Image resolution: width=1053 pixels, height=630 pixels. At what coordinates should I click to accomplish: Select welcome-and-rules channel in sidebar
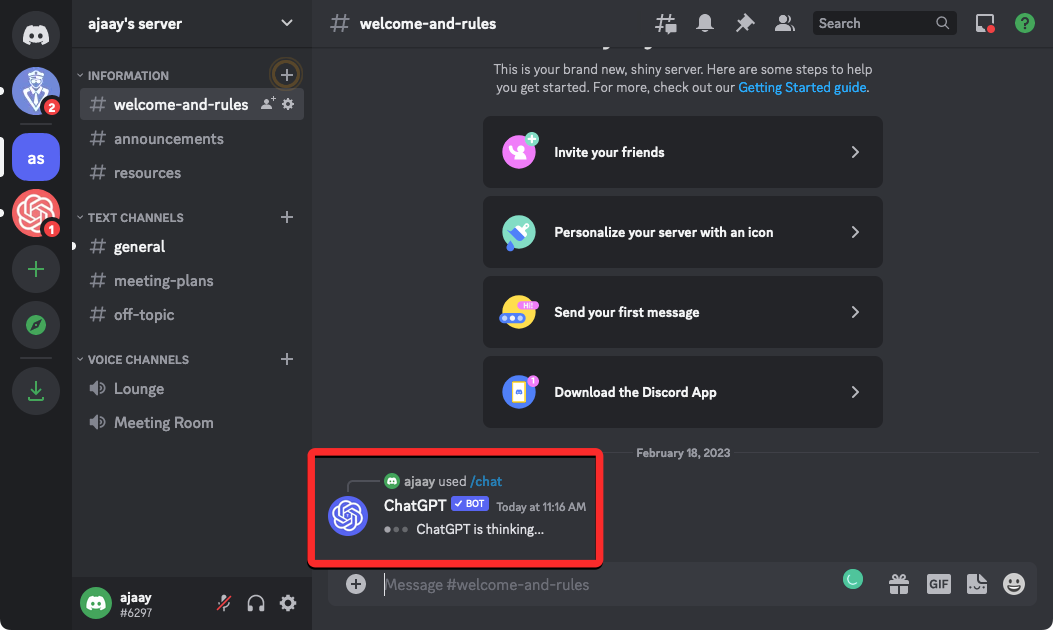click(191, 104)
